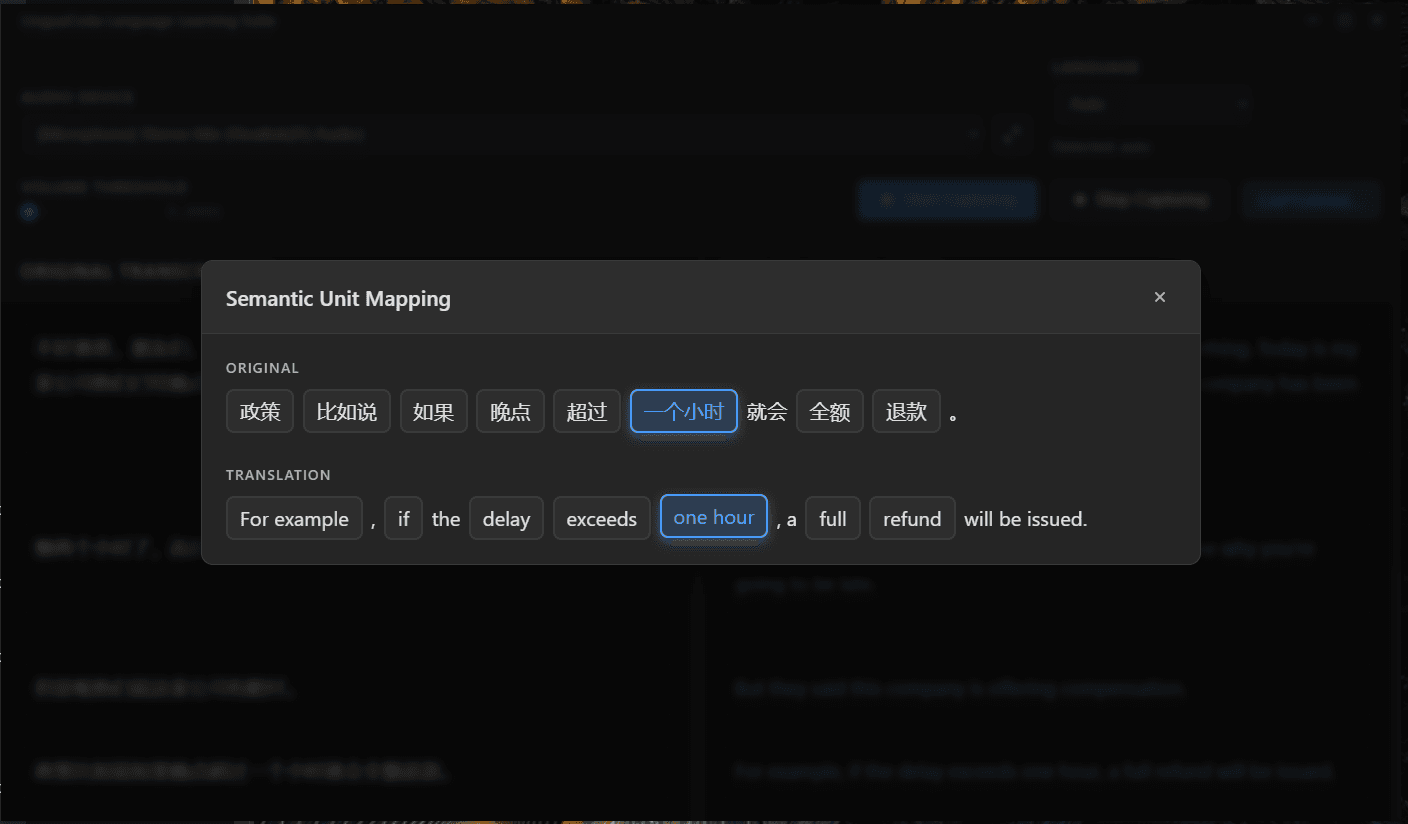The image size is (1408, 824).
Task: Open the Language dropdown
Action: (x=1152, y=104)
